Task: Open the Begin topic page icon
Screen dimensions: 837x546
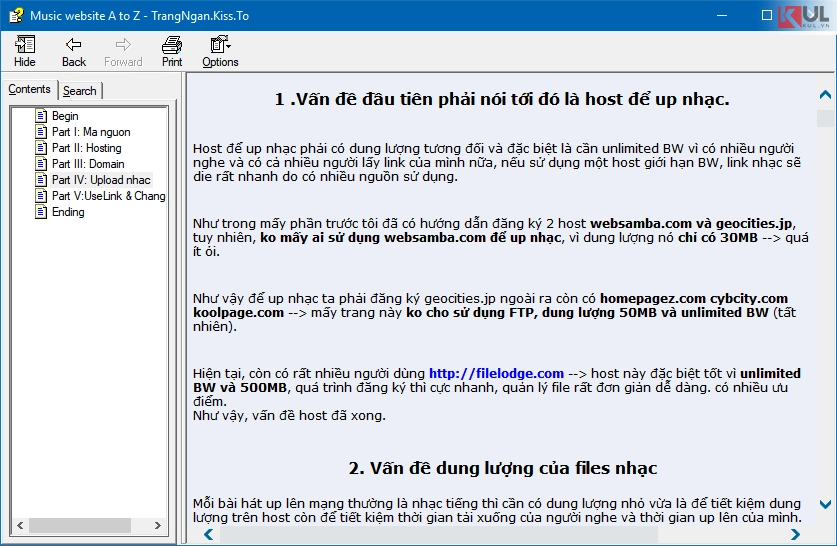Action: [x=41, y=116]
